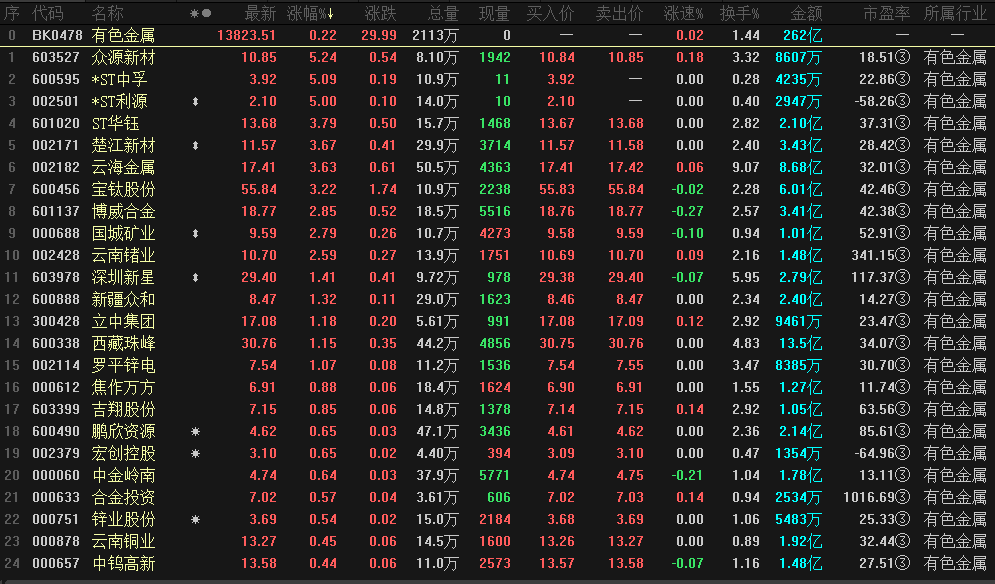Open stock ST华钰

coord(115,123)
